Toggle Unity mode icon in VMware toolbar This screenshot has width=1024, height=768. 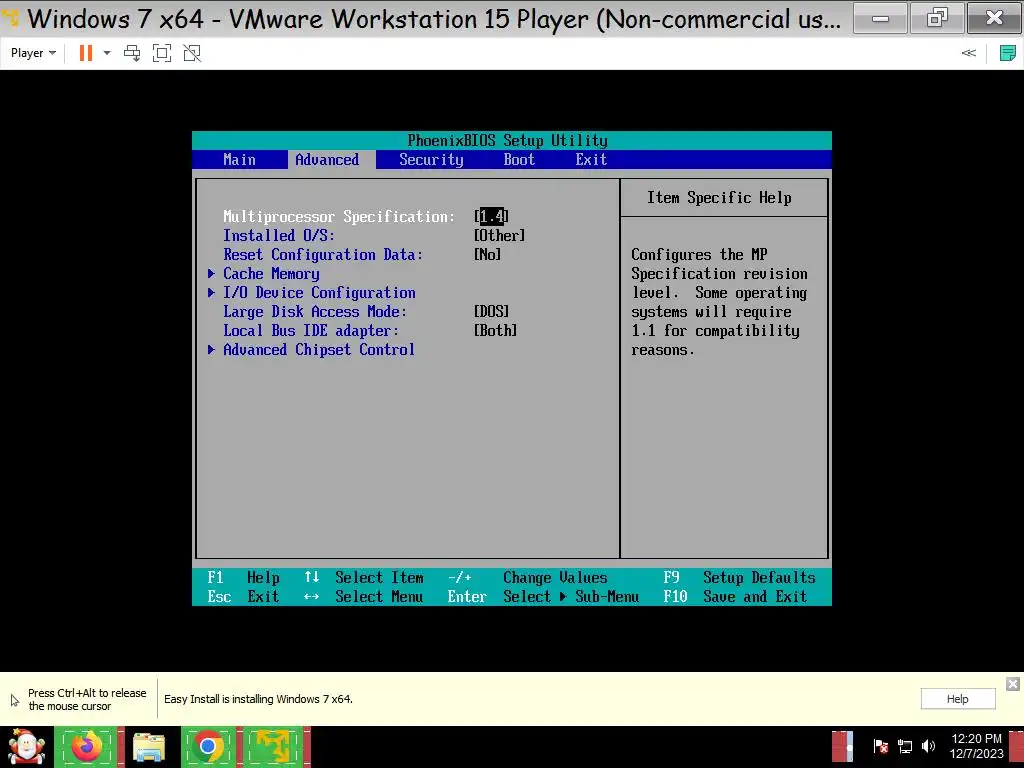pos(192,53)
